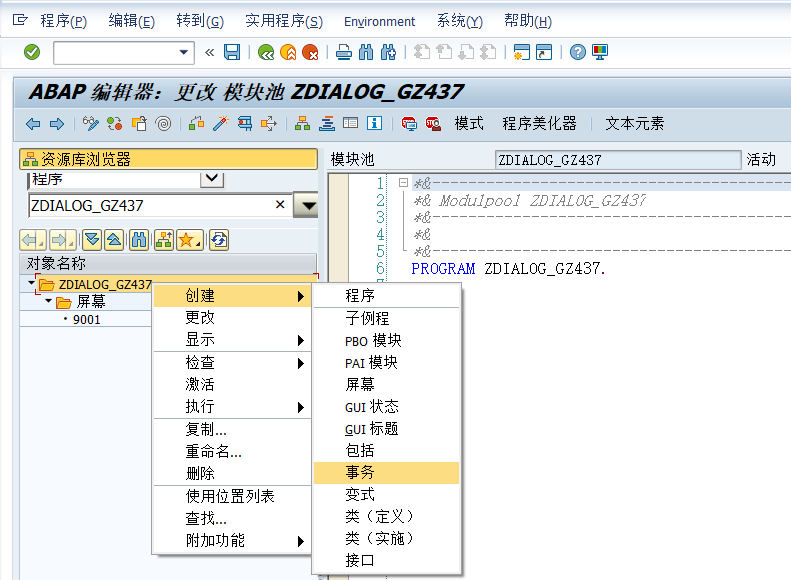Open the 转到(G) menu
The image size is (791, 580).
click(x=200, y=21)
